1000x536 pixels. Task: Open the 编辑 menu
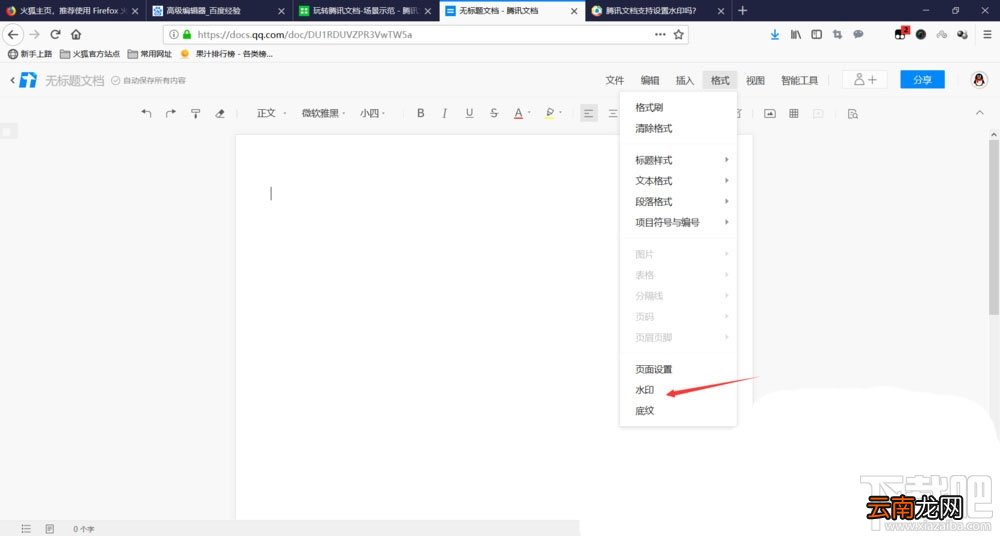pos(649,80)
